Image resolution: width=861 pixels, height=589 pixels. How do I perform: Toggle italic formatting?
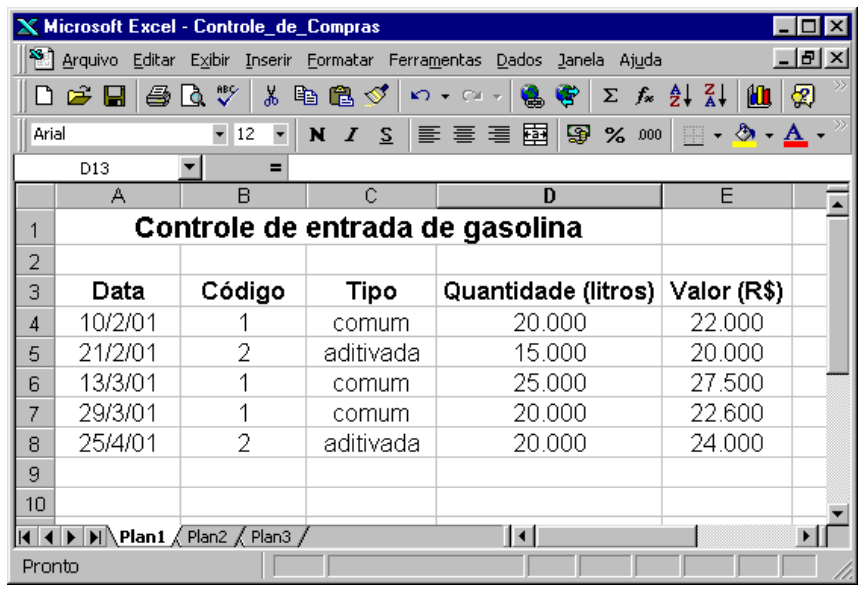tap(351, 134)
